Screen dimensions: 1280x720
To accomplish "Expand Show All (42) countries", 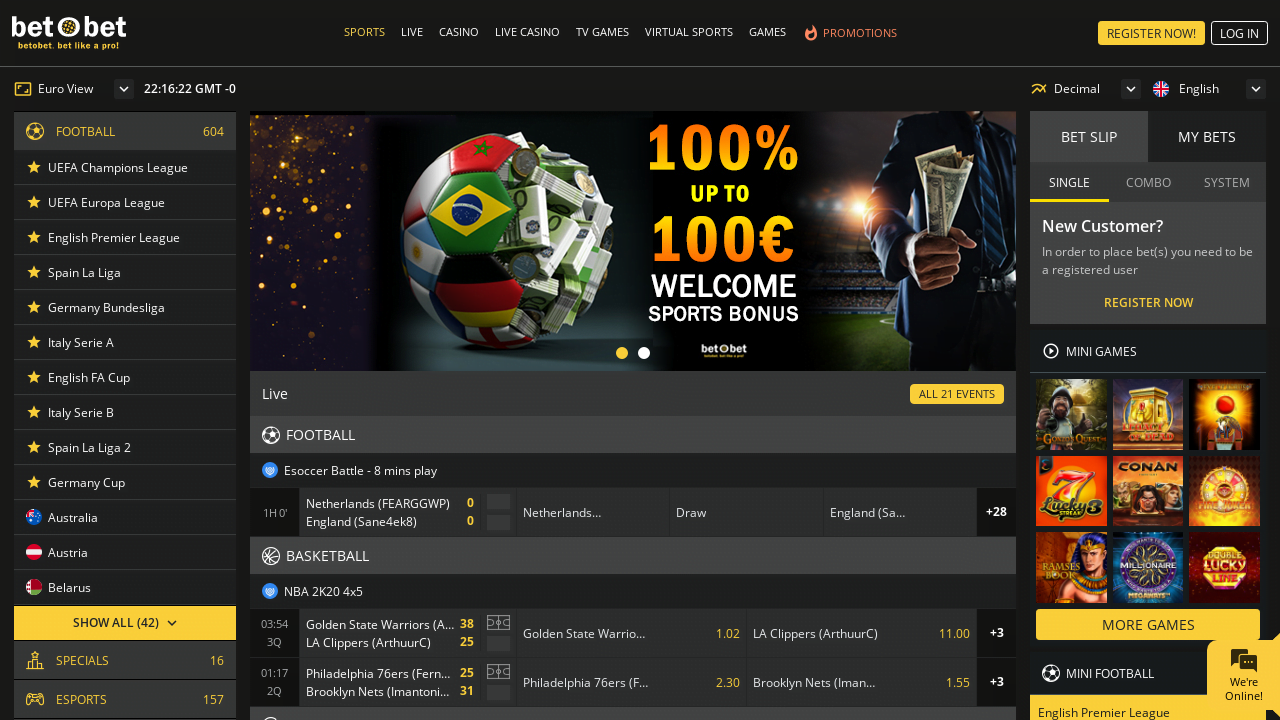I will point(125,623).
